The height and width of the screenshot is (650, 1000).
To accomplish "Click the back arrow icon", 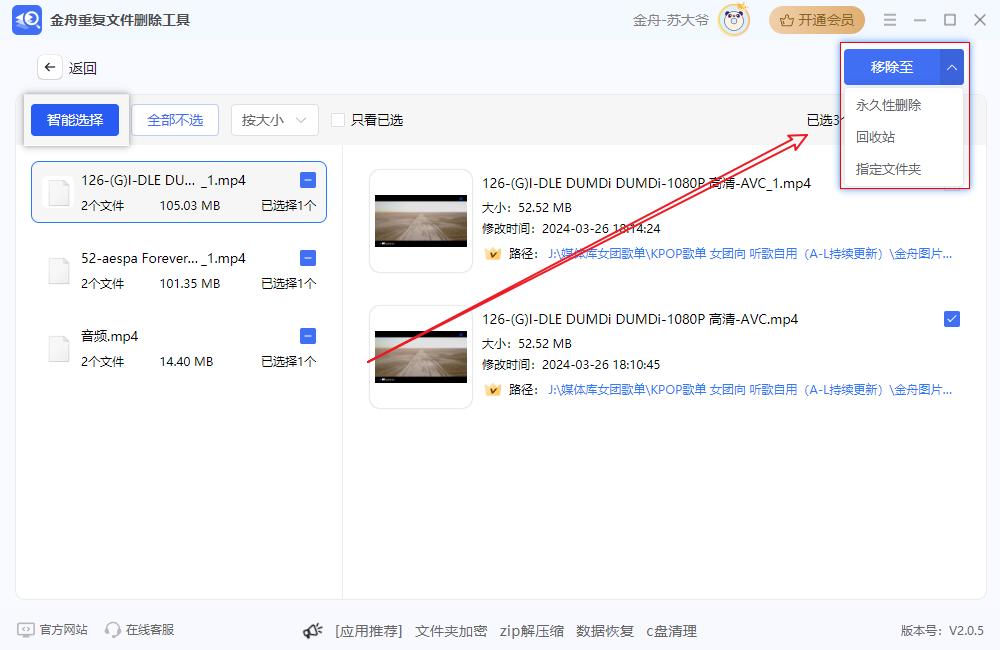I will (x=50, y=68).
